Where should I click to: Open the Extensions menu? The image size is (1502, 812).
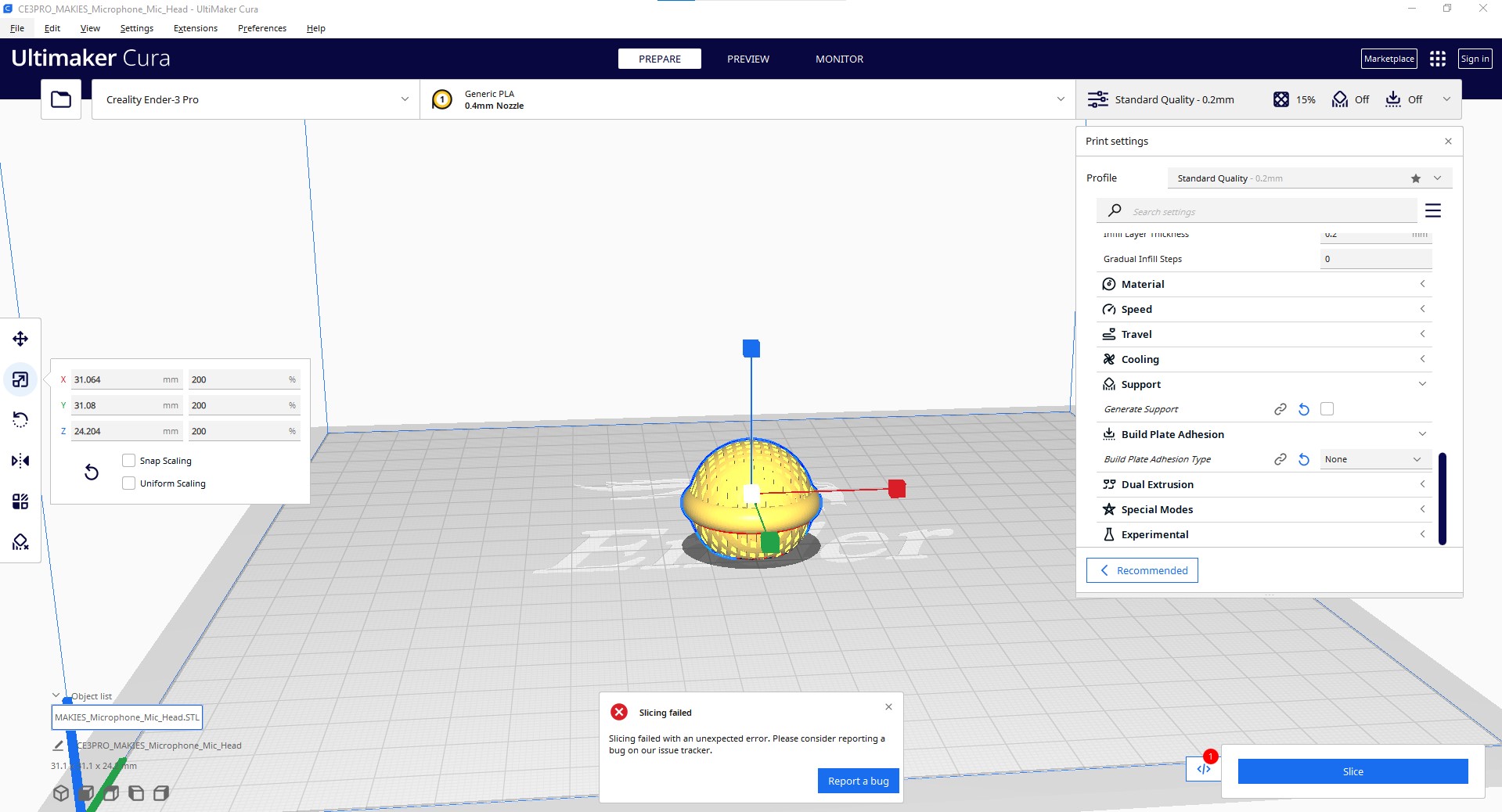tap(196, 28)
